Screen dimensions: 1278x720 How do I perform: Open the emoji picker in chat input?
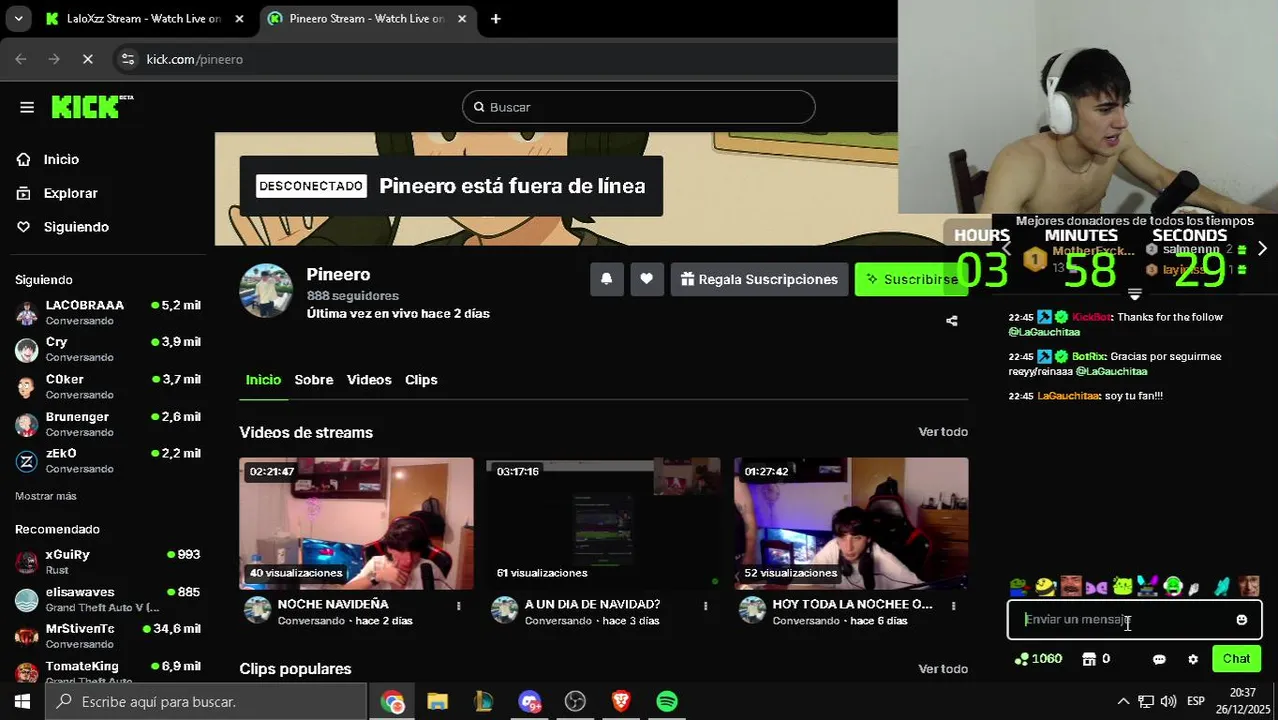tap(1242, 620)
